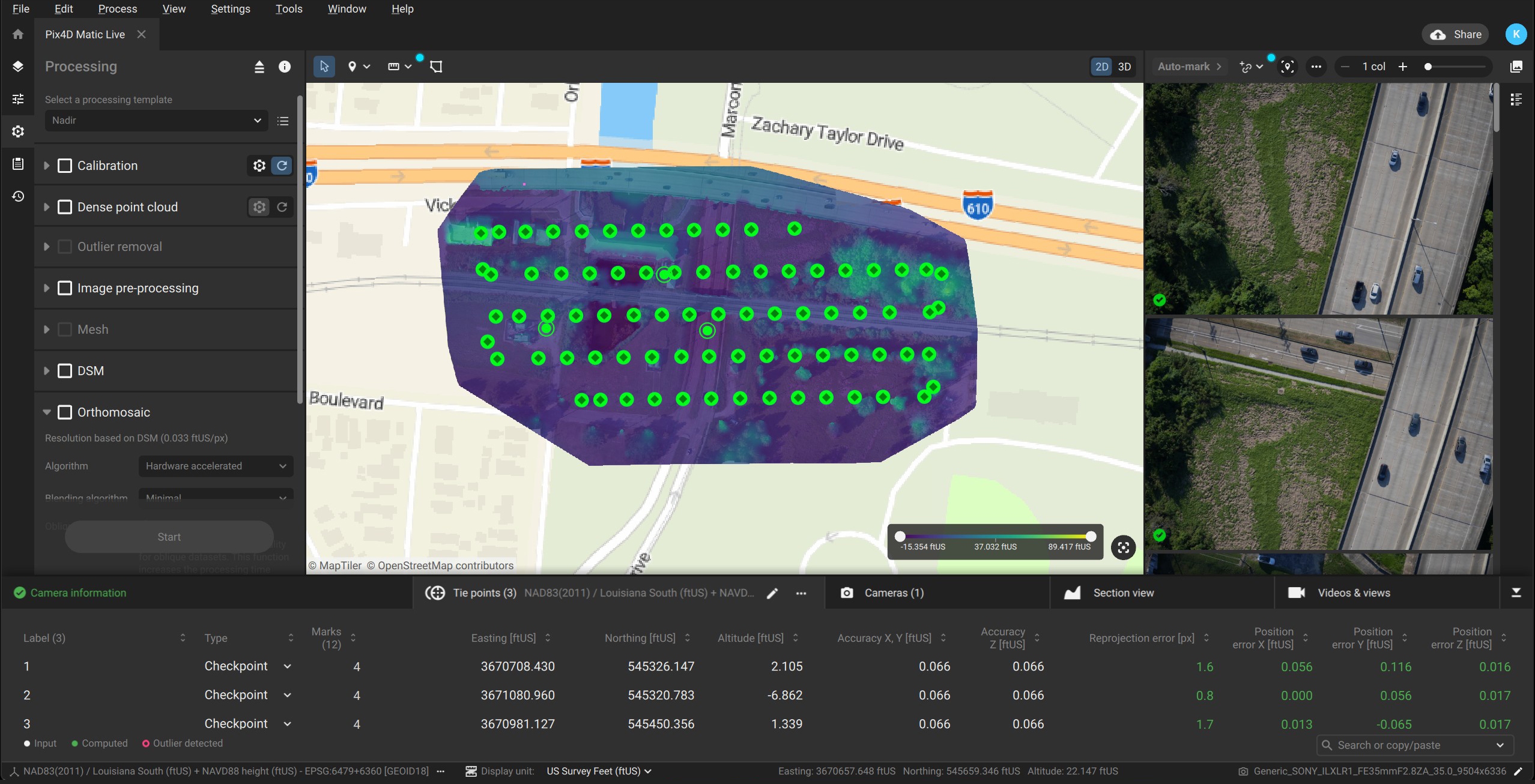The width and height of the screenshot is (1535, 784).
Task: Toggle the DSM checkbox
Action: pyautogui.click(x=65, y=371)
